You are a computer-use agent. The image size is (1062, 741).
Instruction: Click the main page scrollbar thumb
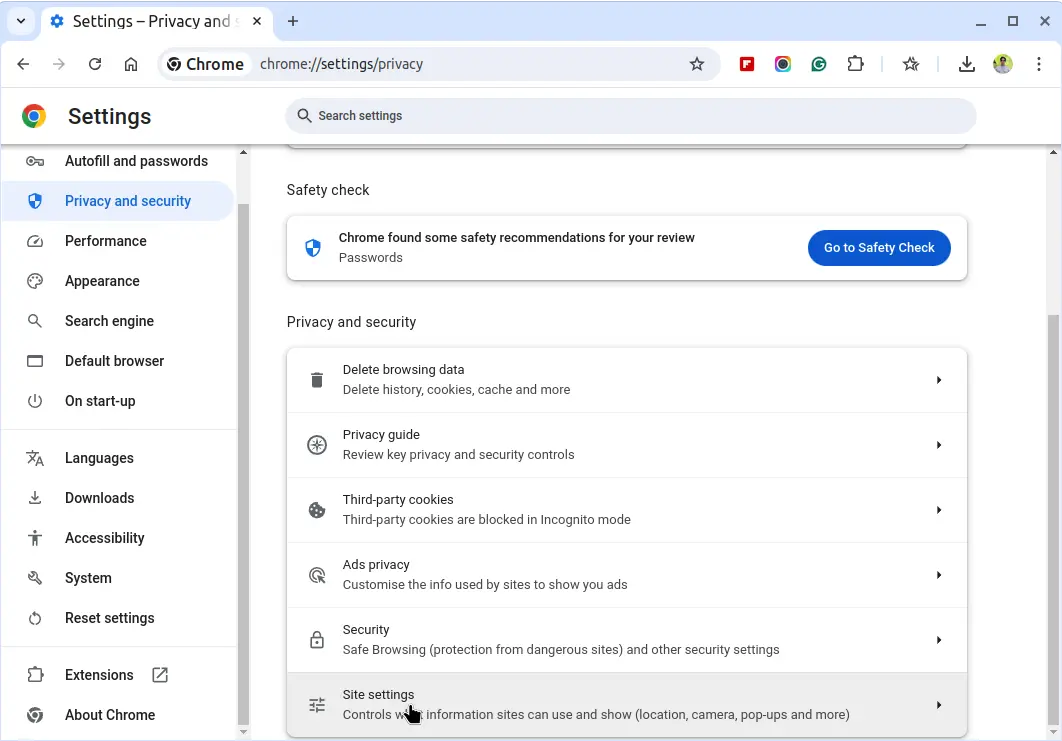pos(1053,520)
